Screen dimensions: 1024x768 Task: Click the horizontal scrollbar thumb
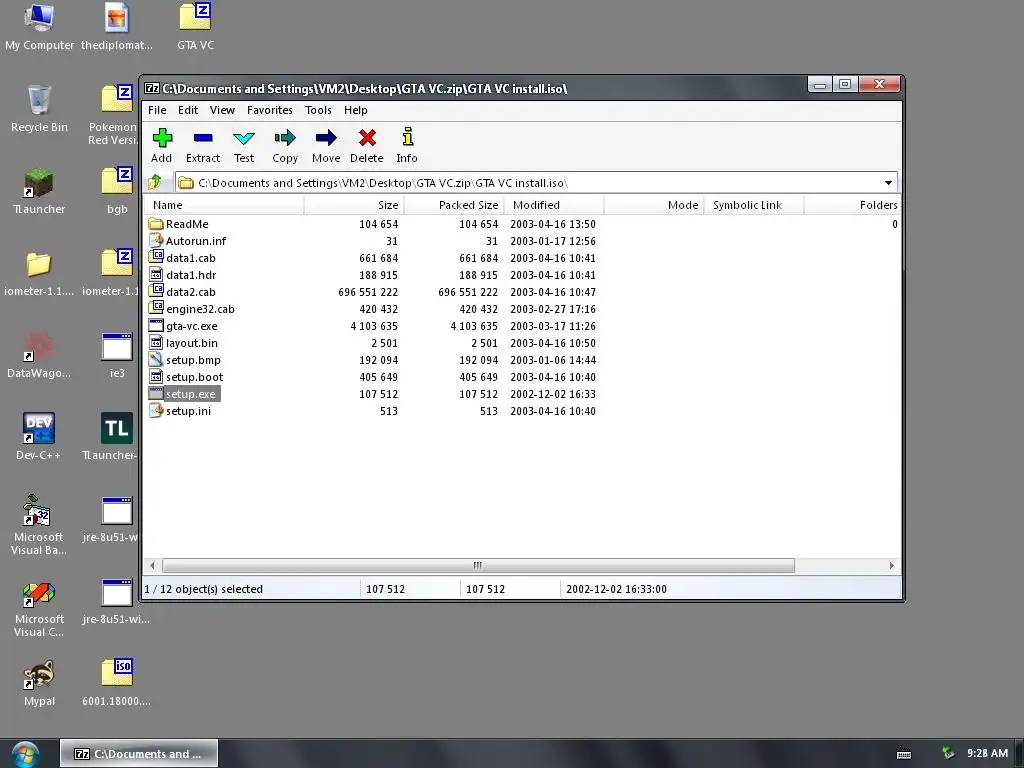(x=478, y=566)
